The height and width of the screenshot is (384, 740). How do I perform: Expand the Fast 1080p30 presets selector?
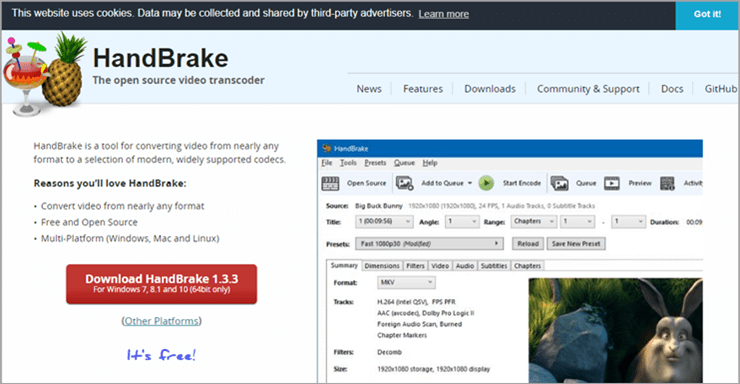click(x=429, y=244)
